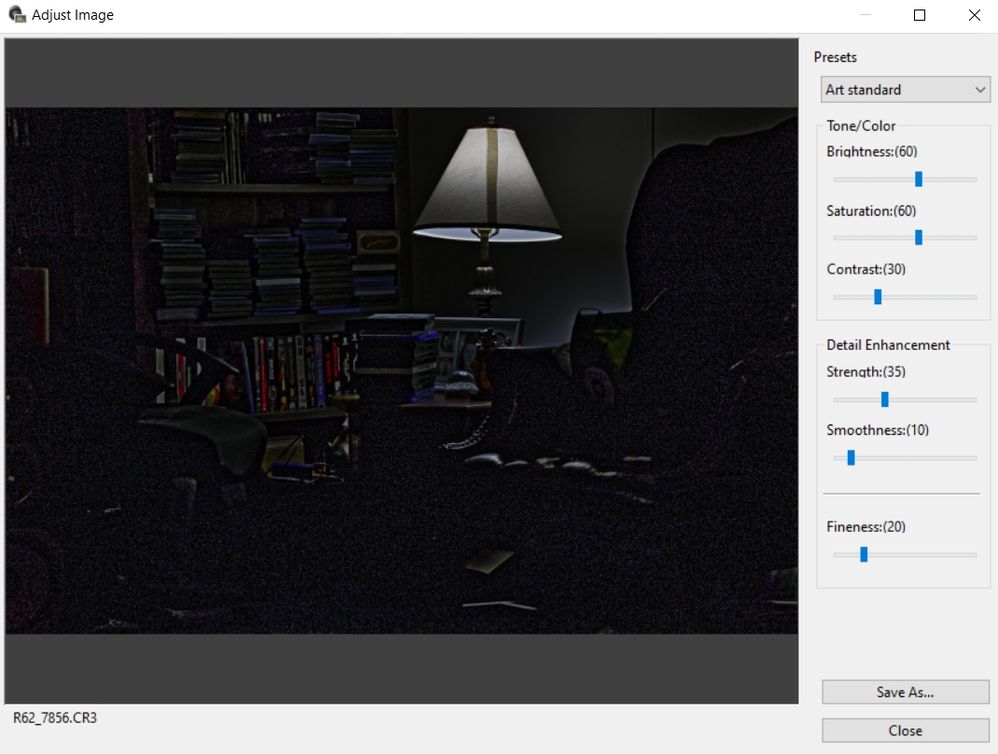Click the R62_7856.CR3 filename label
Screen dimensions: 998x754
(x=55, y=718)
